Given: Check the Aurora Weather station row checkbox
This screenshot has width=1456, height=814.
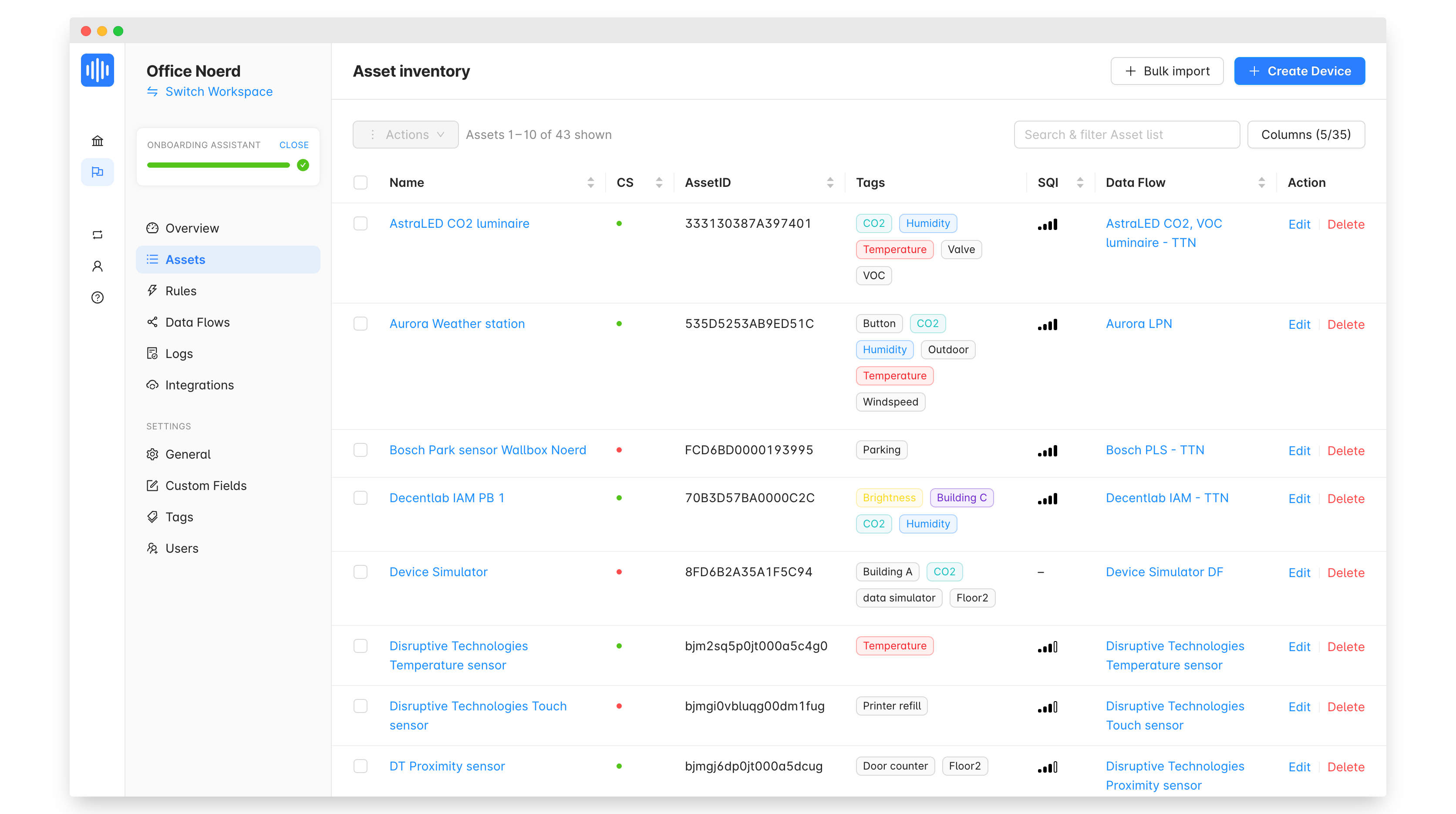Looking at the screenshot, I should (x=361, y=324).
